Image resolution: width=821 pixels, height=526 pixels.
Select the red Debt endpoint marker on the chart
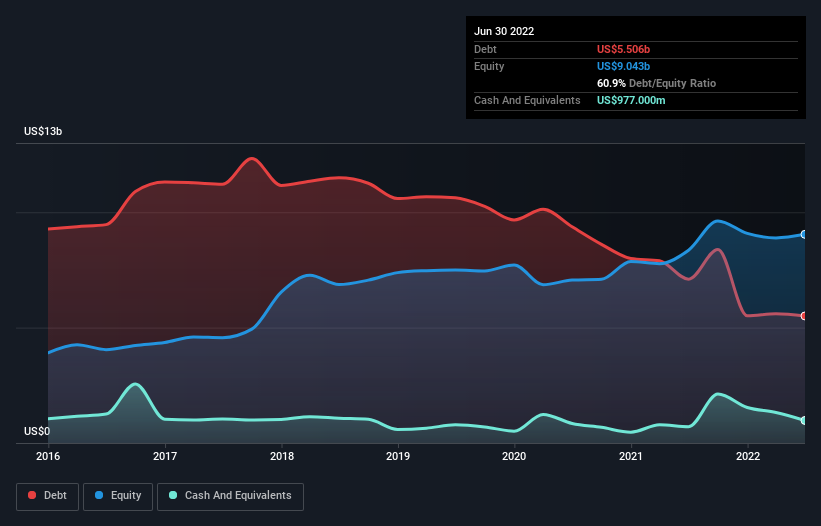tap(804, 316)
